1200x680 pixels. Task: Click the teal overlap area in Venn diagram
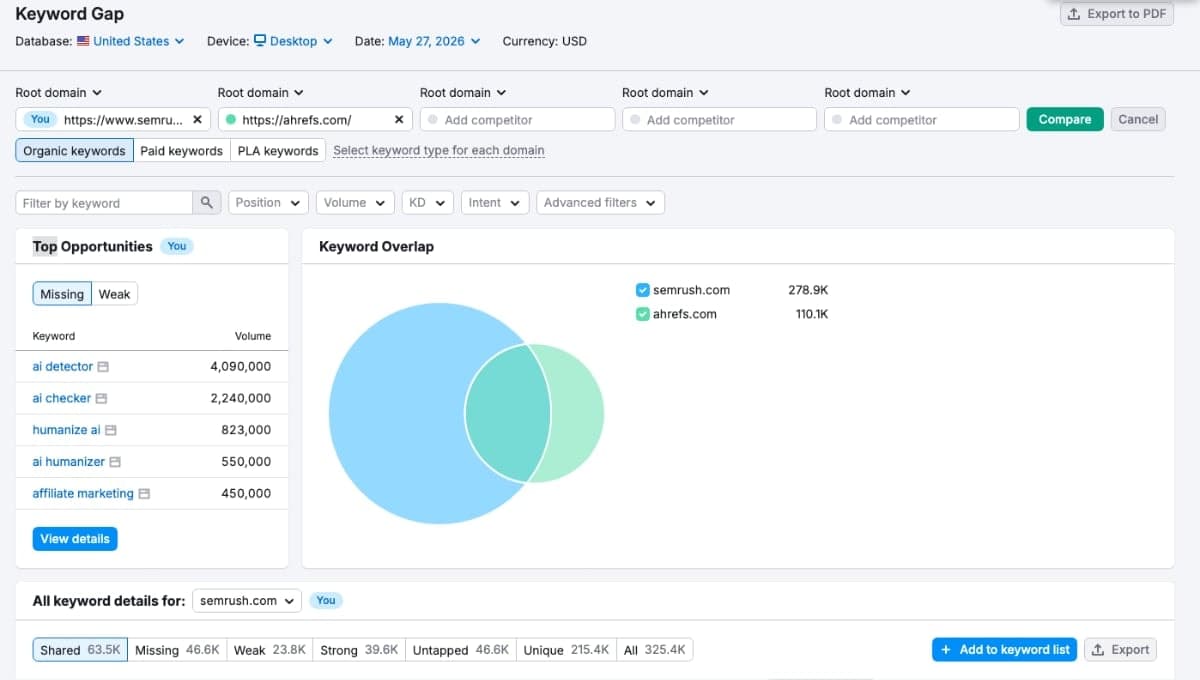[x=507, y=413]
